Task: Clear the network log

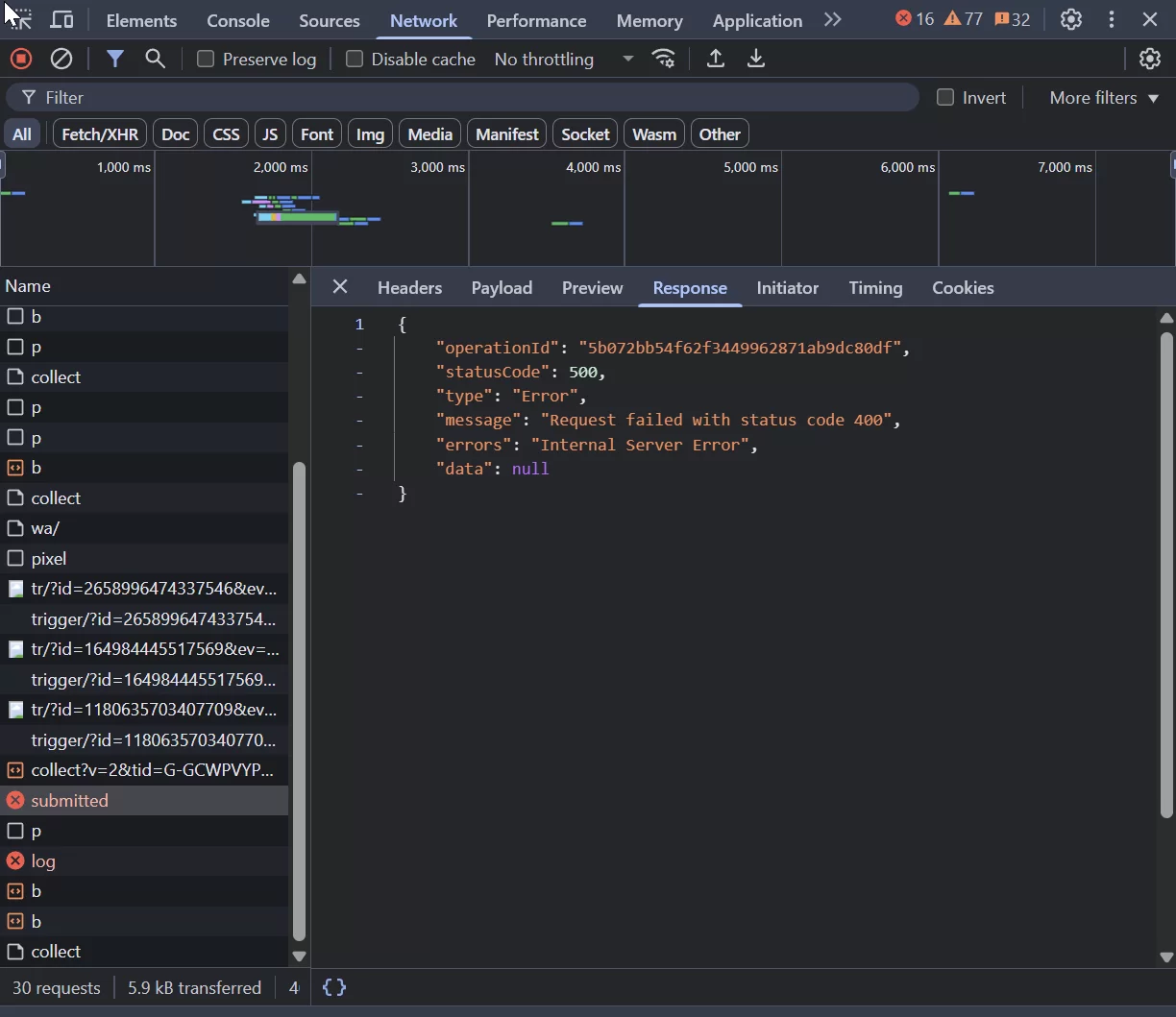Action: click(61, 59)
